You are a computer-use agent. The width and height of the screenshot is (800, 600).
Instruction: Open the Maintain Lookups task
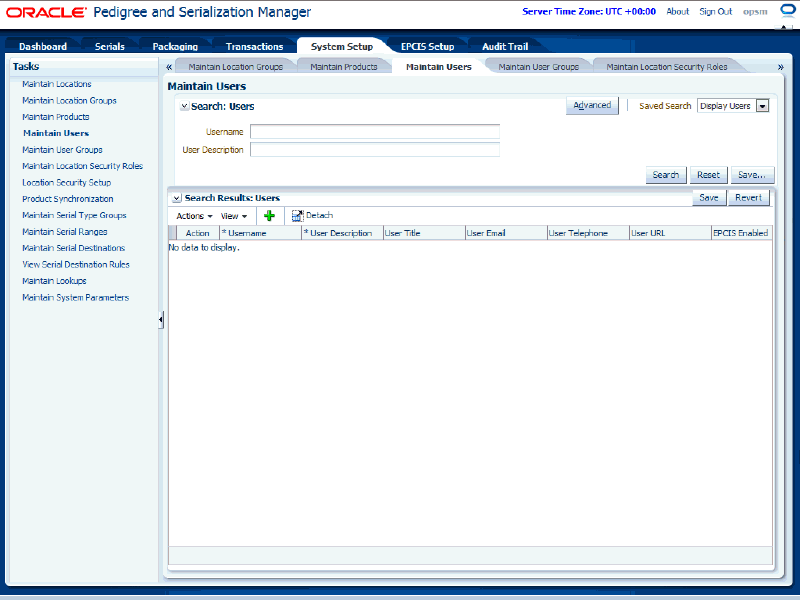(54, 281)
